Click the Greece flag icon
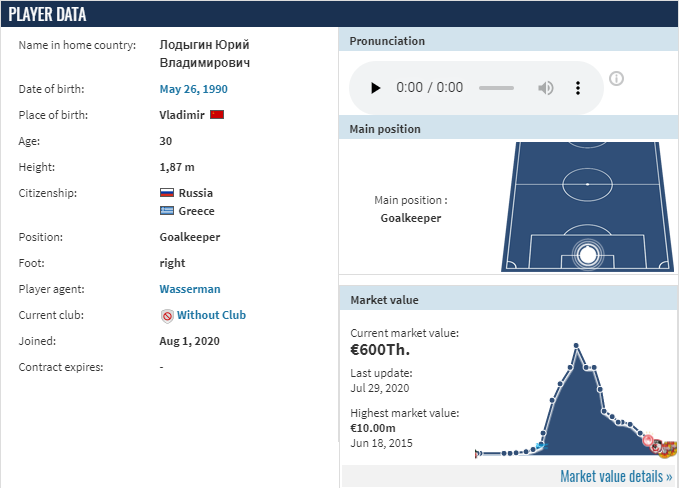This screenshot has height=488, width=679. pyautogui.click(x=167, y=211)
